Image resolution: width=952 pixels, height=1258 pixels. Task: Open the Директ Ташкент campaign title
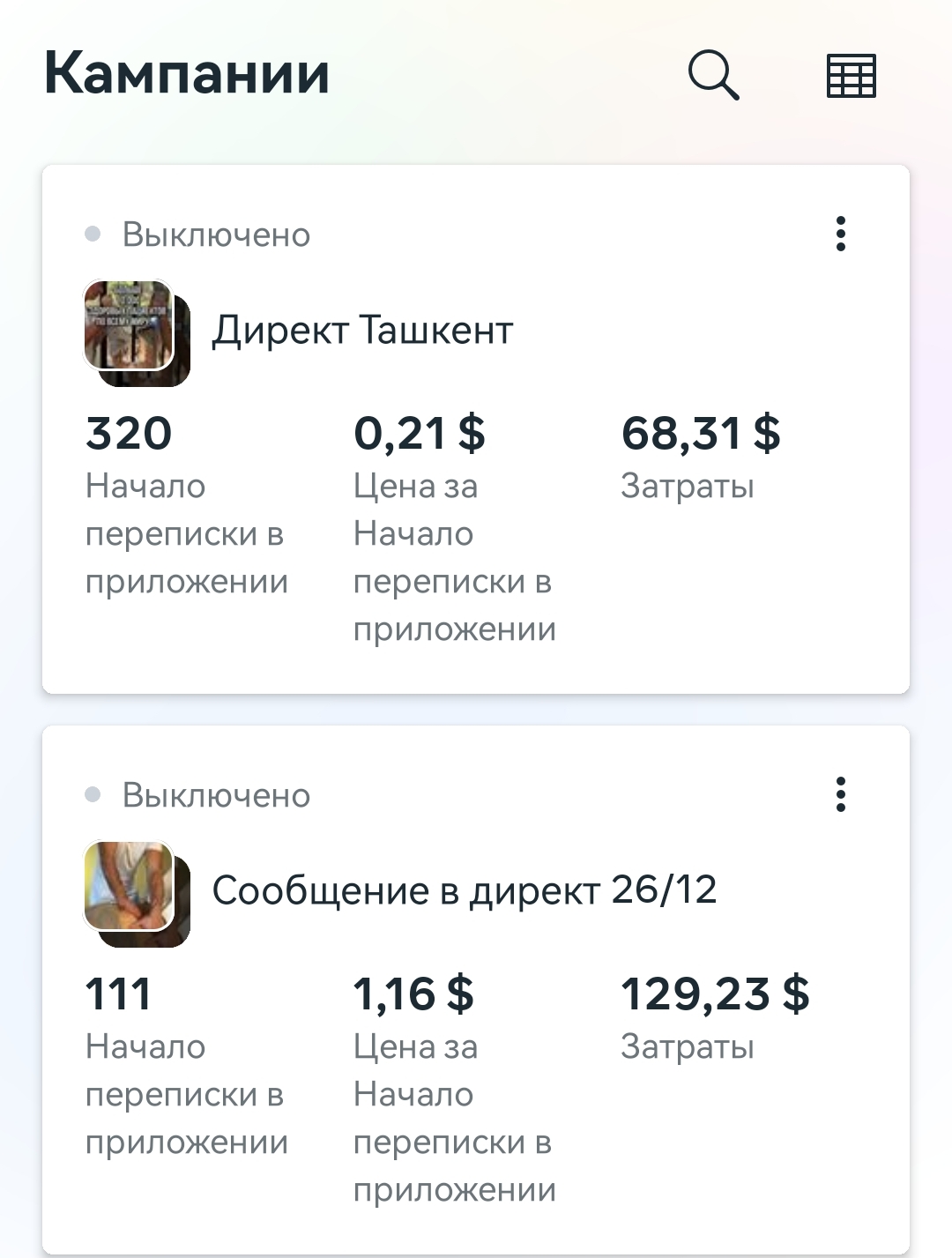(362, 331)
